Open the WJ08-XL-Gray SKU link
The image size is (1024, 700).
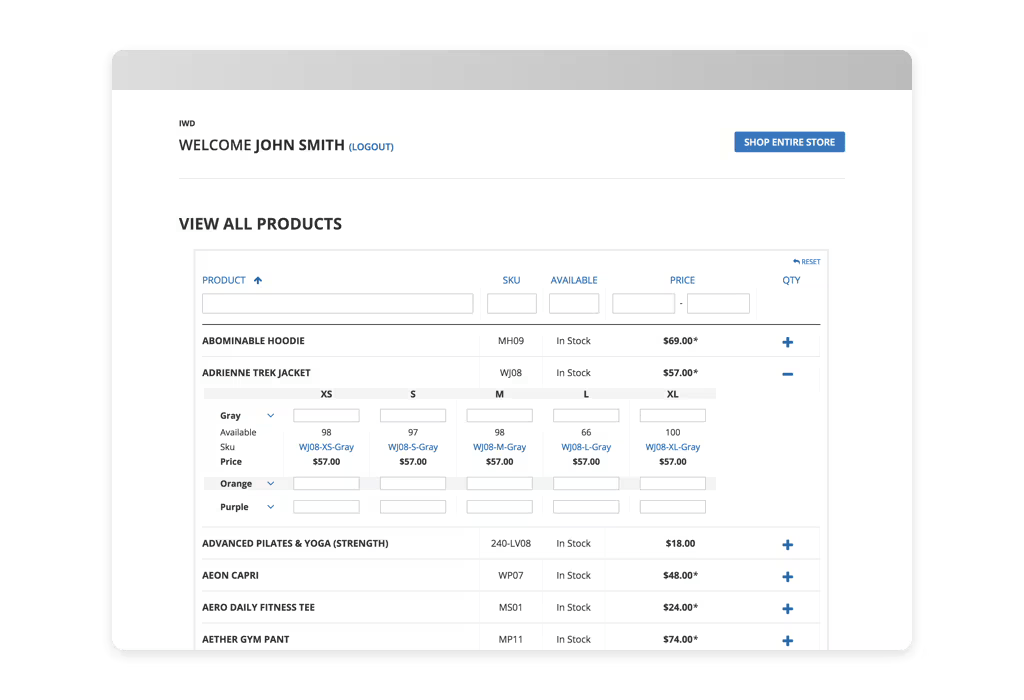(672, 447)
